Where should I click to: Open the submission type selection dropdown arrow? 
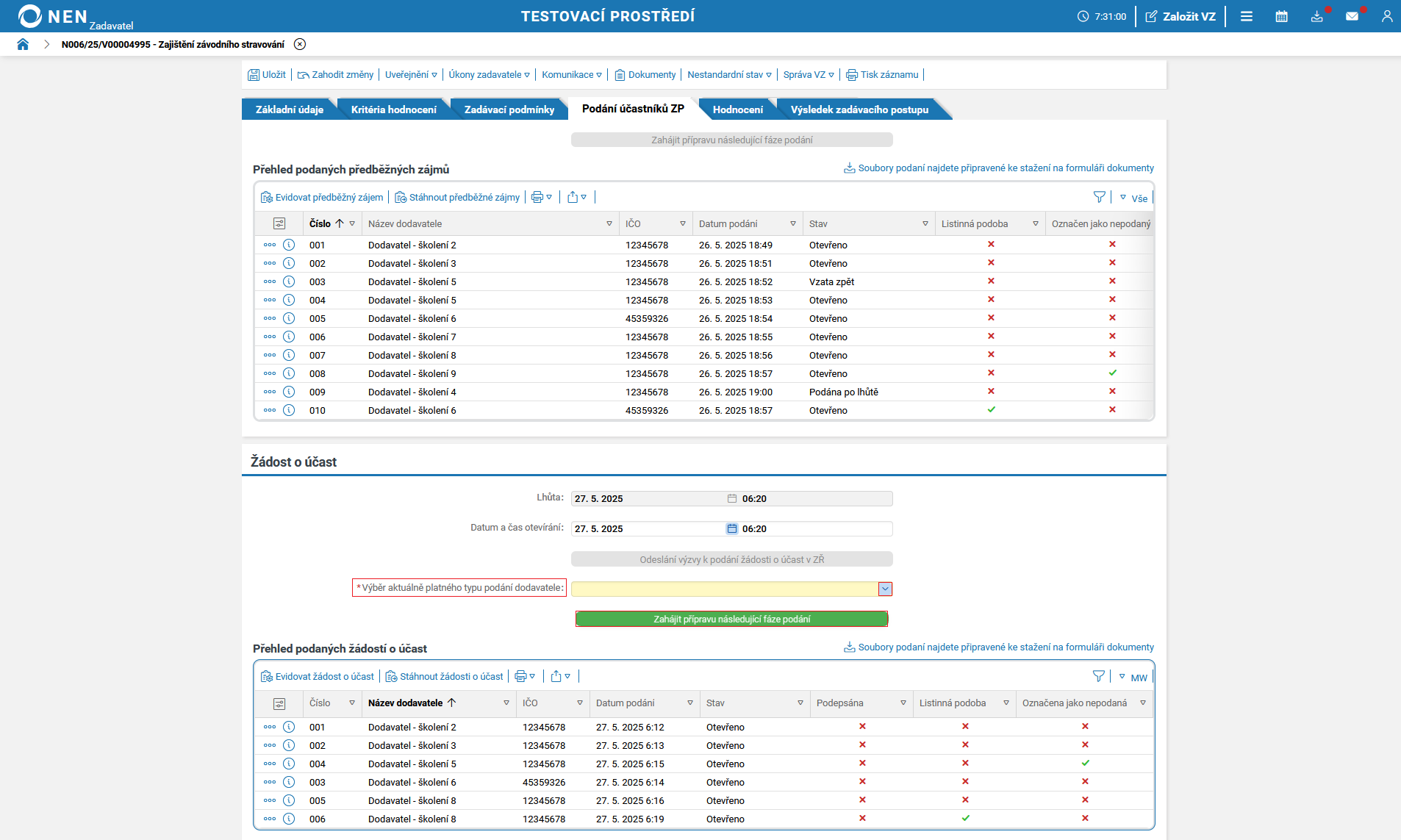coord(885,589)
